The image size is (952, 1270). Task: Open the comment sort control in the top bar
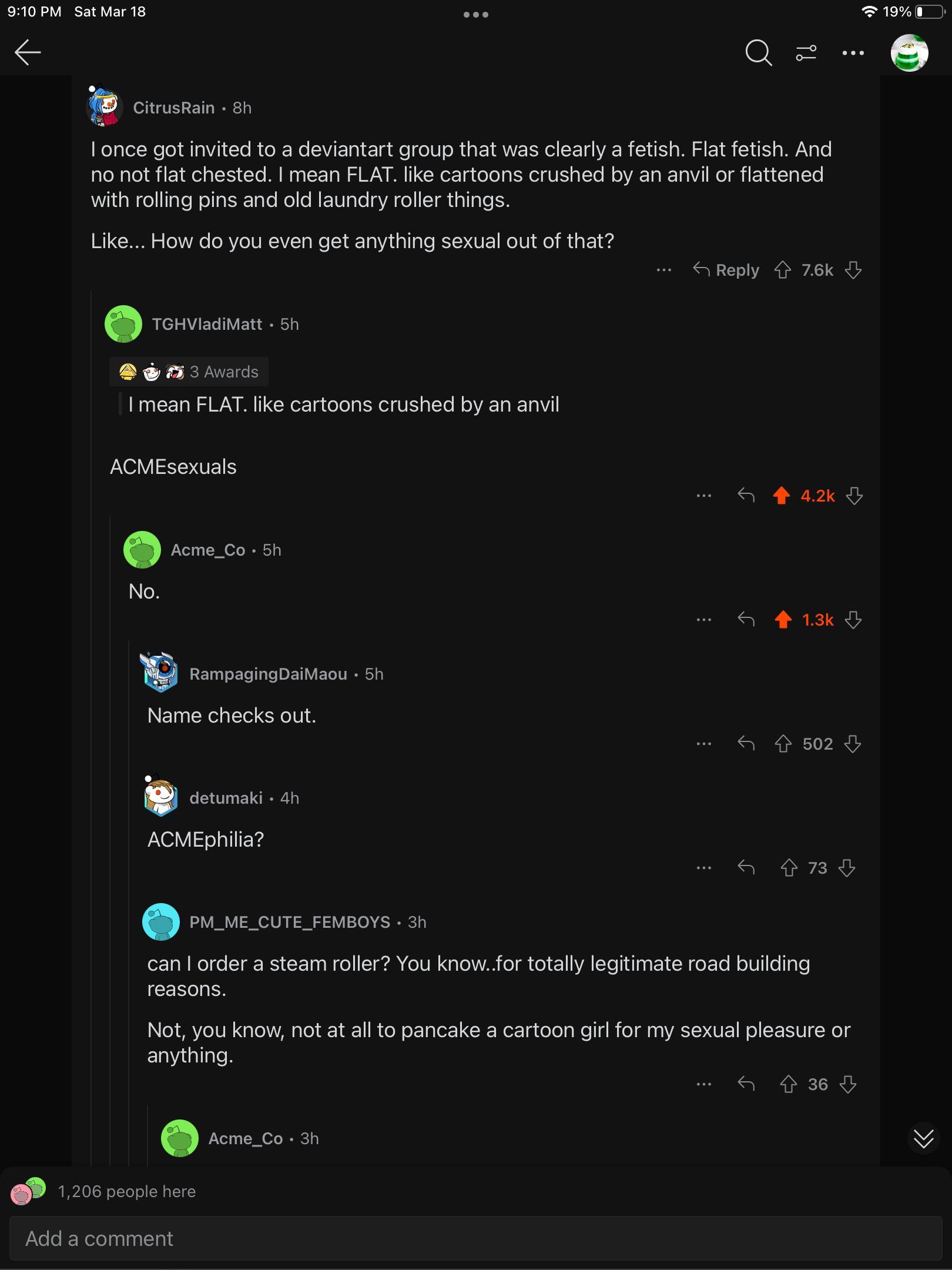[805, 53]
